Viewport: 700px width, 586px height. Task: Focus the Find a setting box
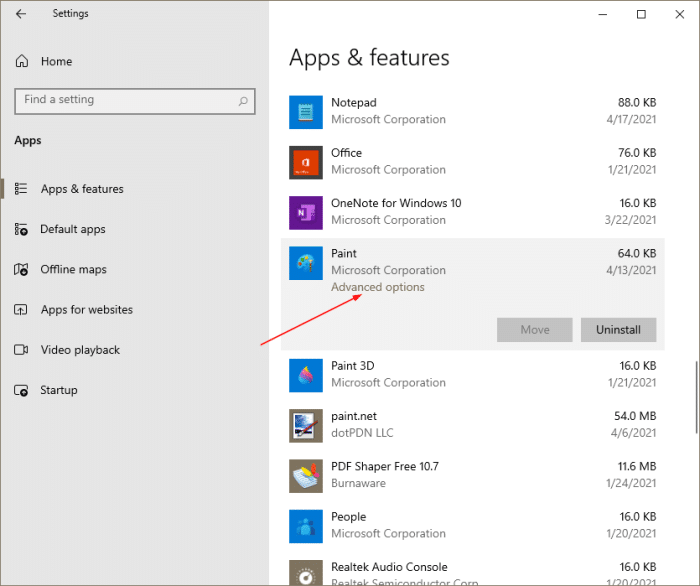point(135,101)
